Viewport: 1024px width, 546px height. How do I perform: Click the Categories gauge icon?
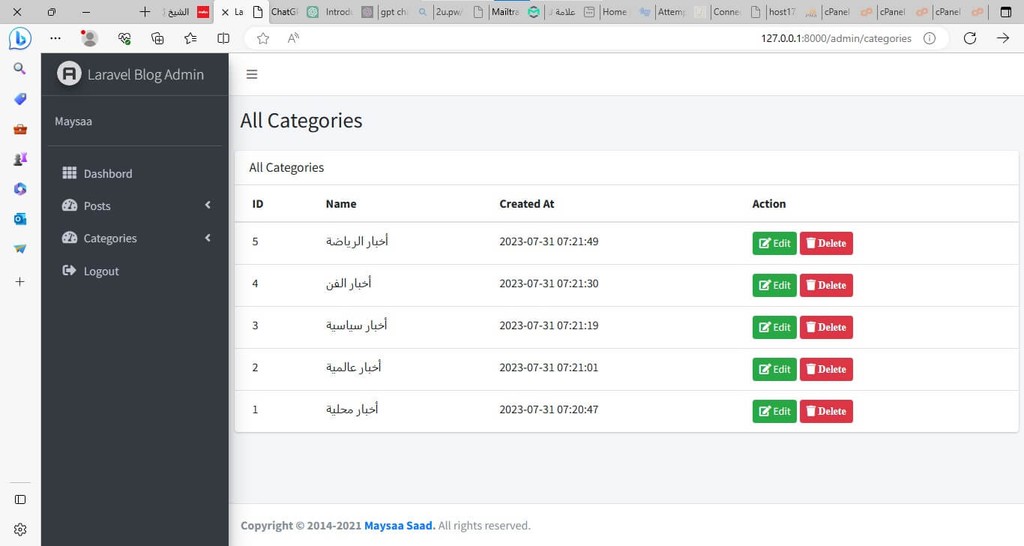point(69,238)
